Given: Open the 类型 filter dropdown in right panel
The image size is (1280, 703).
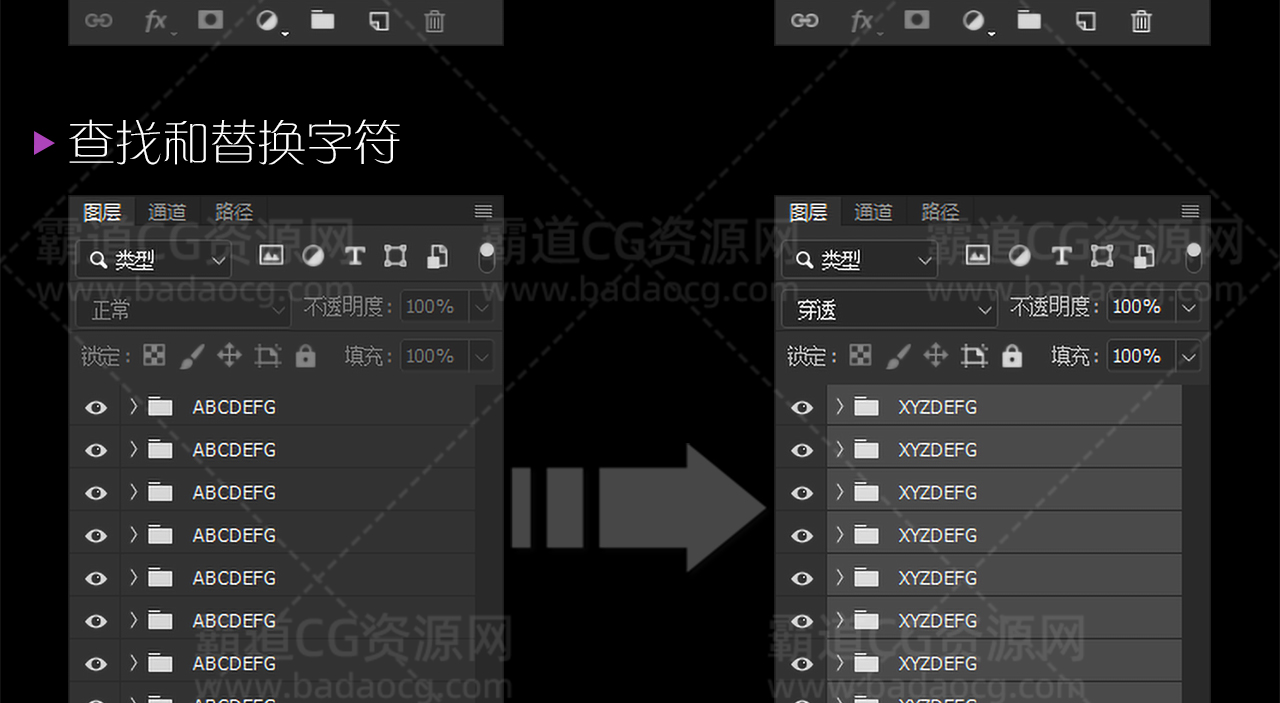Looking at the screenshot, I should tap(859, 261).
